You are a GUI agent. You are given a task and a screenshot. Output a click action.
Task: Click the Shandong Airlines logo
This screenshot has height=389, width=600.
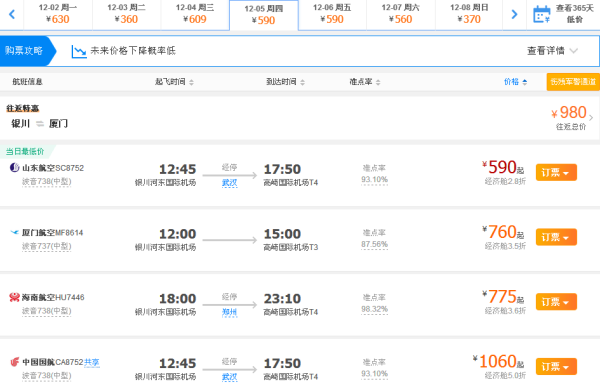coord(14,168)
